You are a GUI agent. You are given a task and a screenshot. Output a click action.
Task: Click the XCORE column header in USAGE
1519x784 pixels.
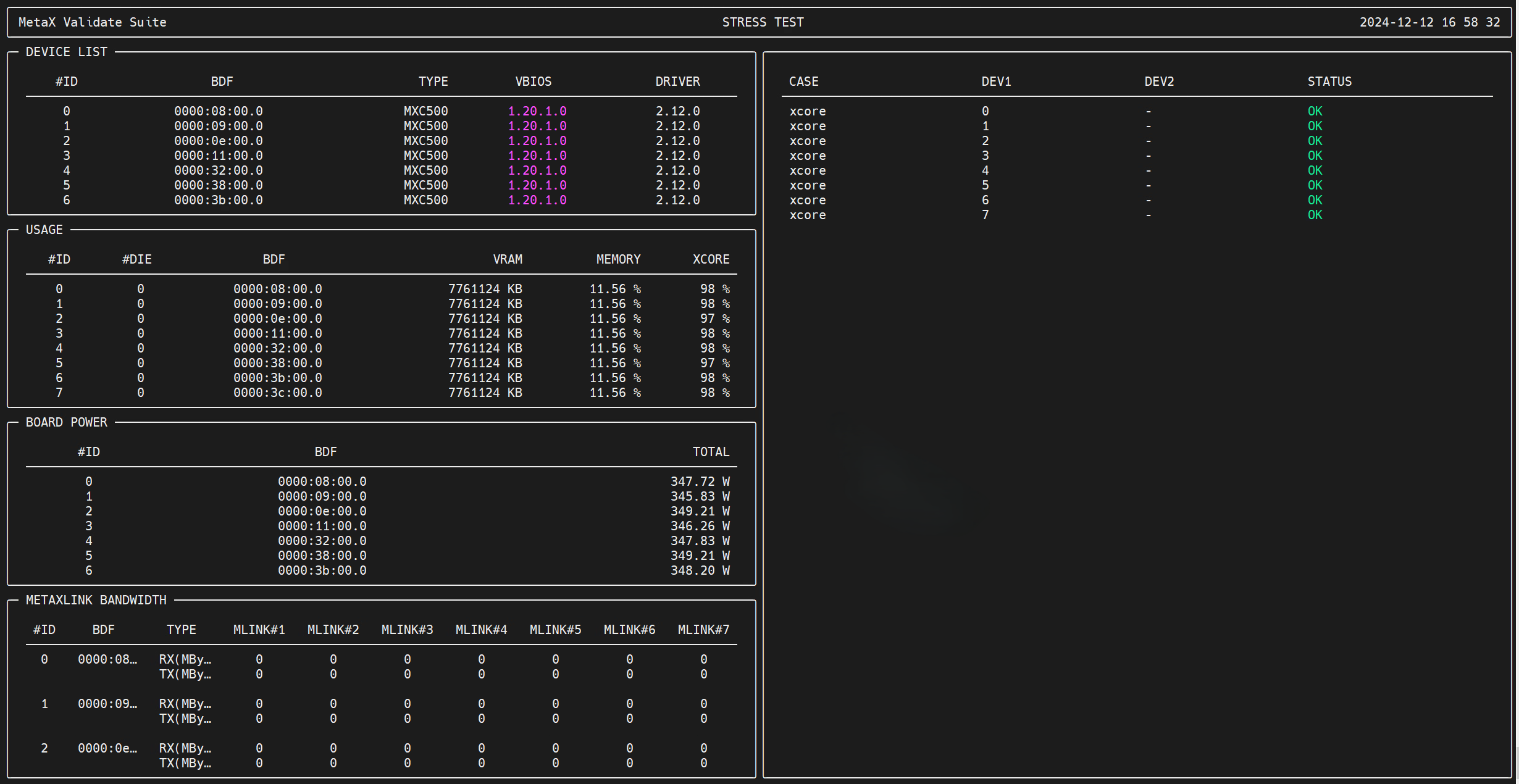tap(711, 259)
